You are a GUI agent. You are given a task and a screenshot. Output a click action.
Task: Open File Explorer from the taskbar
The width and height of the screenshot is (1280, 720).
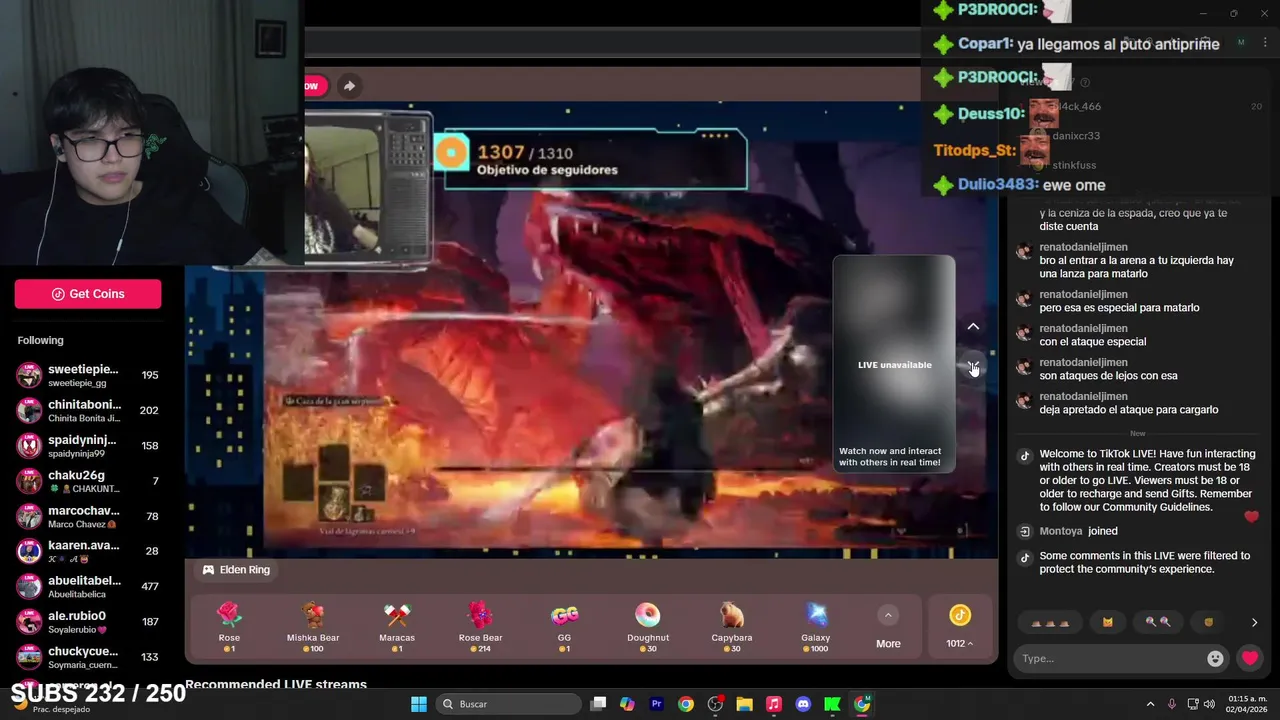tap(744, 704)
